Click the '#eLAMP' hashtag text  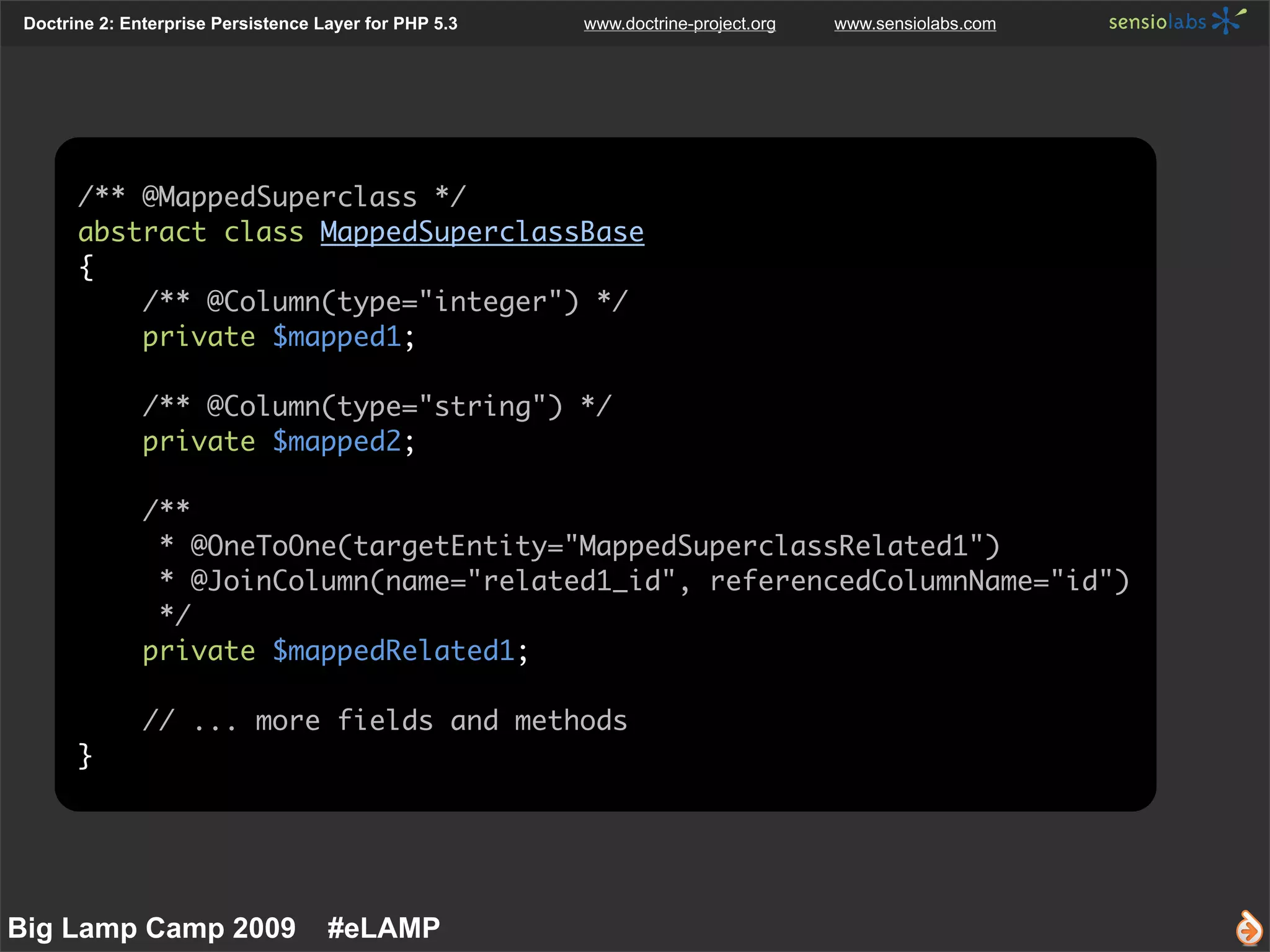(x=384, y=928)
